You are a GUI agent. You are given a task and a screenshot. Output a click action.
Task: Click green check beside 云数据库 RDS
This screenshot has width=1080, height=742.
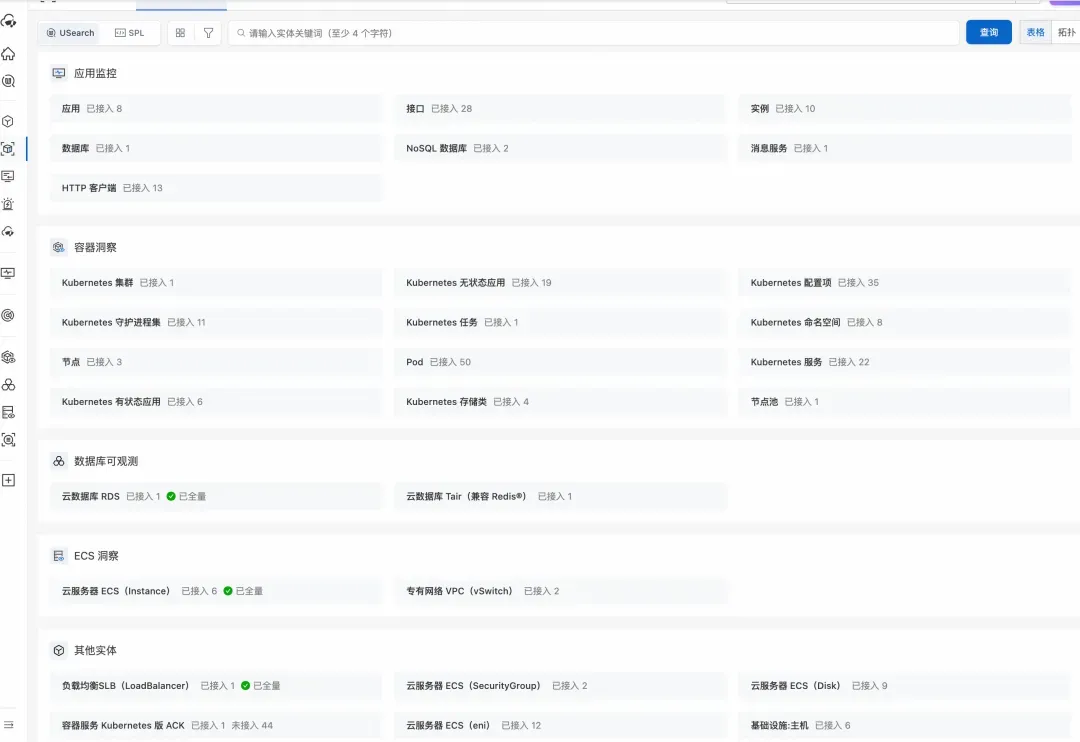coord(171,496)
